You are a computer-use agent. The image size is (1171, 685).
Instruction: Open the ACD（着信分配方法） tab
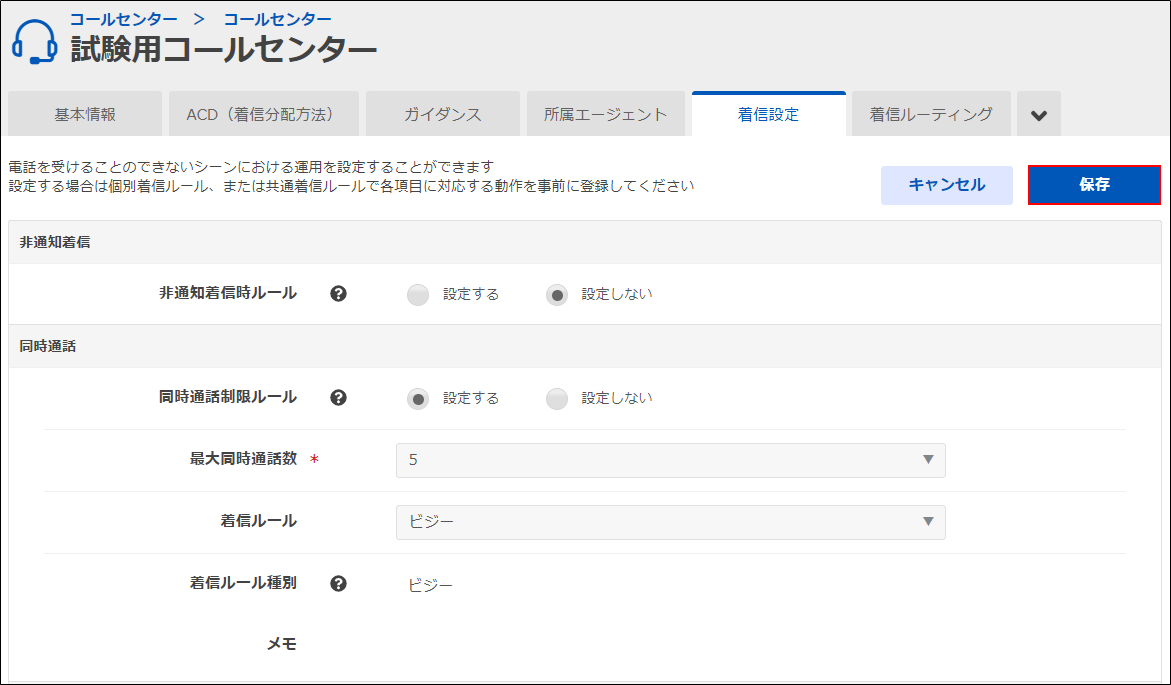[x=260, y=115]
